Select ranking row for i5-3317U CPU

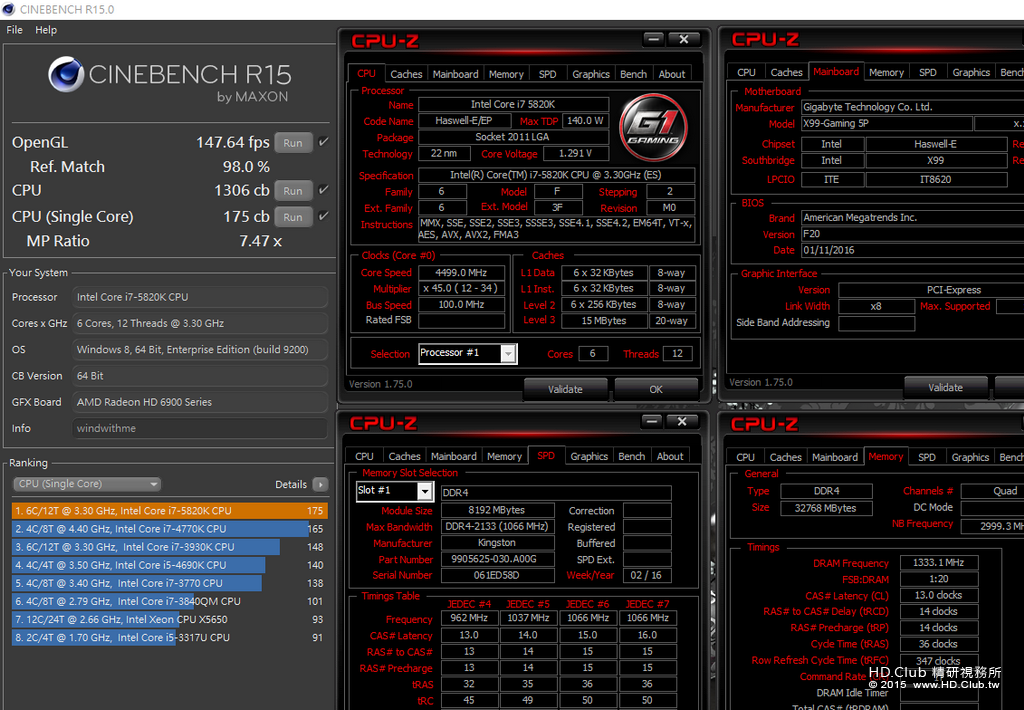(x=169, y=637)
